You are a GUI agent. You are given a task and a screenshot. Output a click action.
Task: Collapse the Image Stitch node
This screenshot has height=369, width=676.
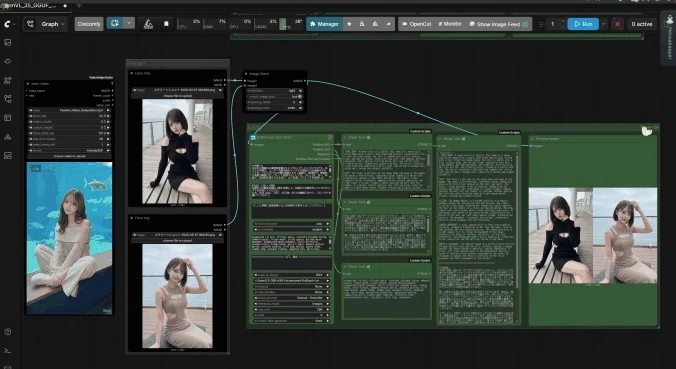pos(247,74)
